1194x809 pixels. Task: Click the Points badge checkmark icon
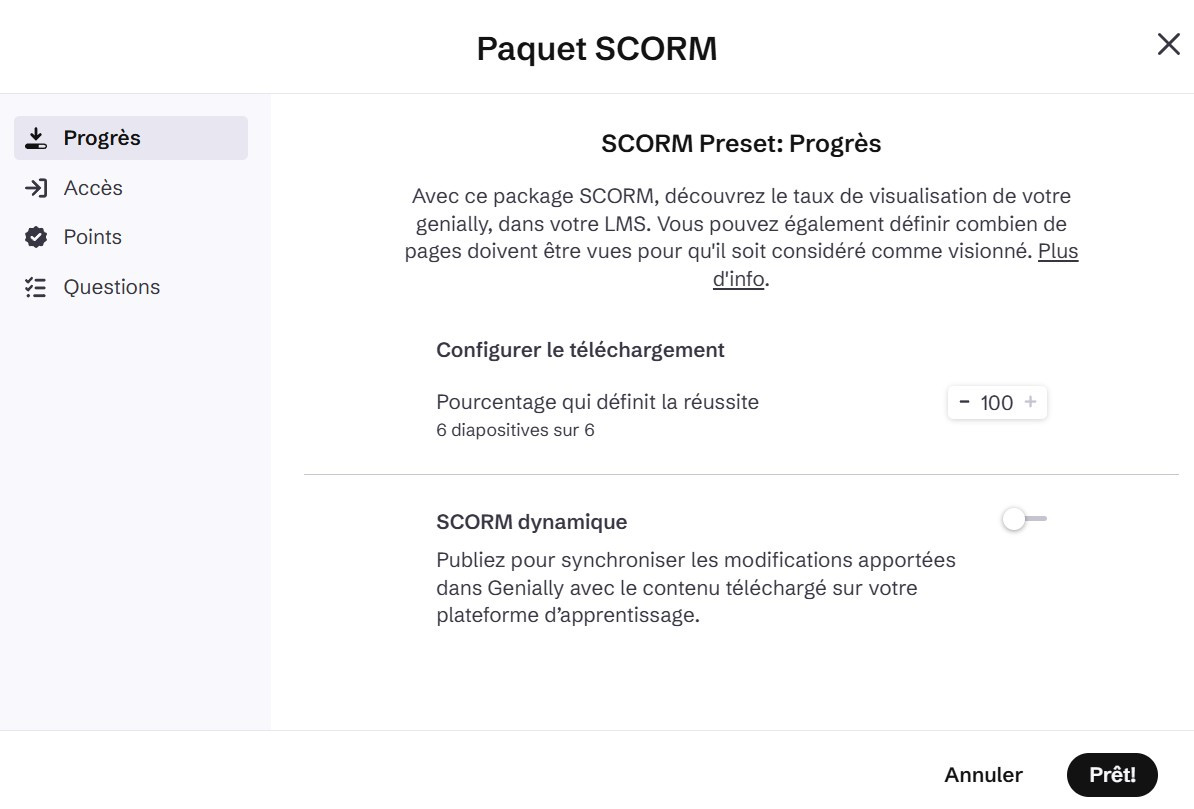(x=36, y=237)
